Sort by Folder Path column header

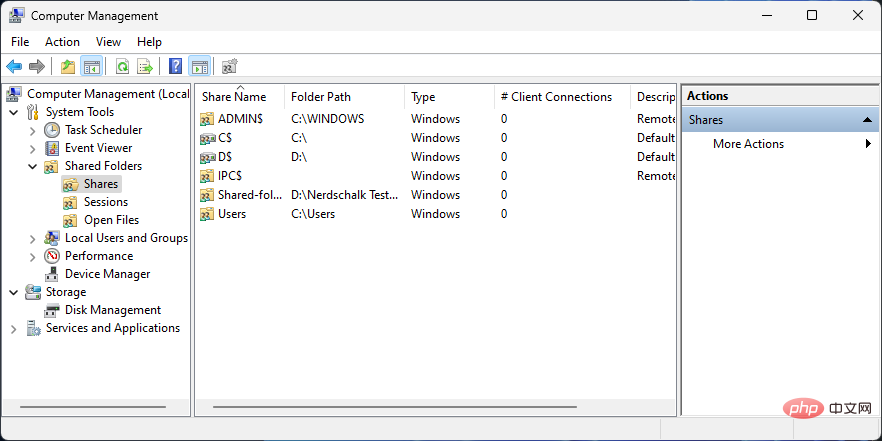[x=344, y=97]
